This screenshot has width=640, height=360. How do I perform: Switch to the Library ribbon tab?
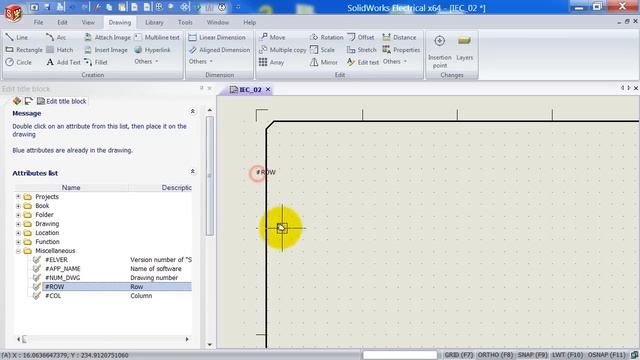[154, 22]
